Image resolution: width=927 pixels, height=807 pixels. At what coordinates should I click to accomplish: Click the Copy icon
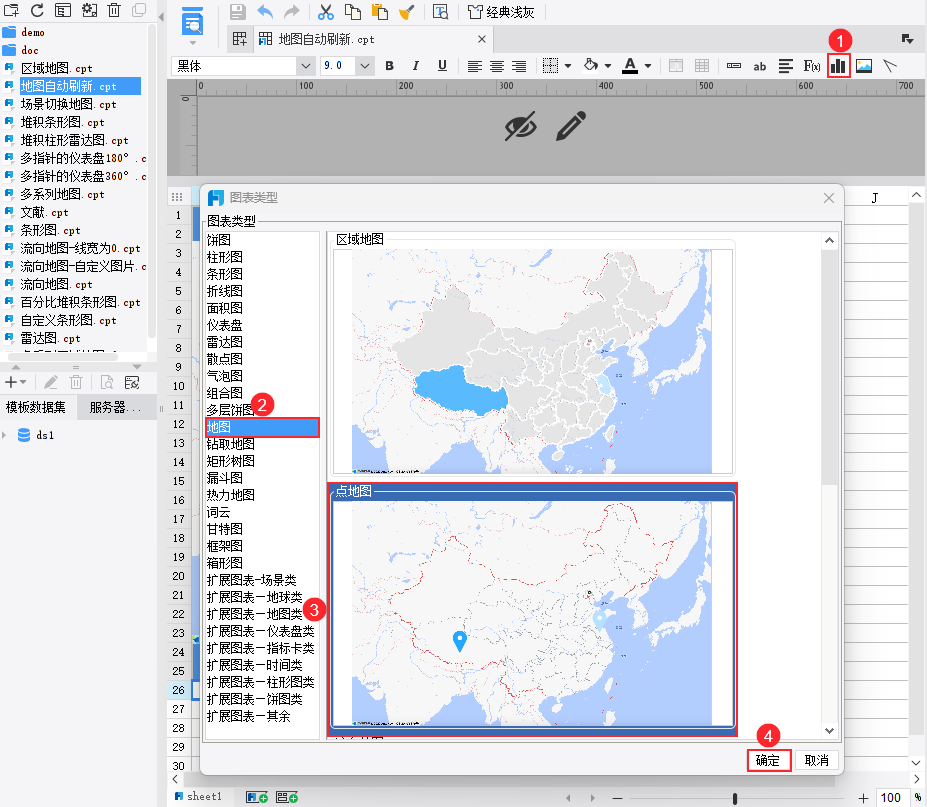click(353, 12)
